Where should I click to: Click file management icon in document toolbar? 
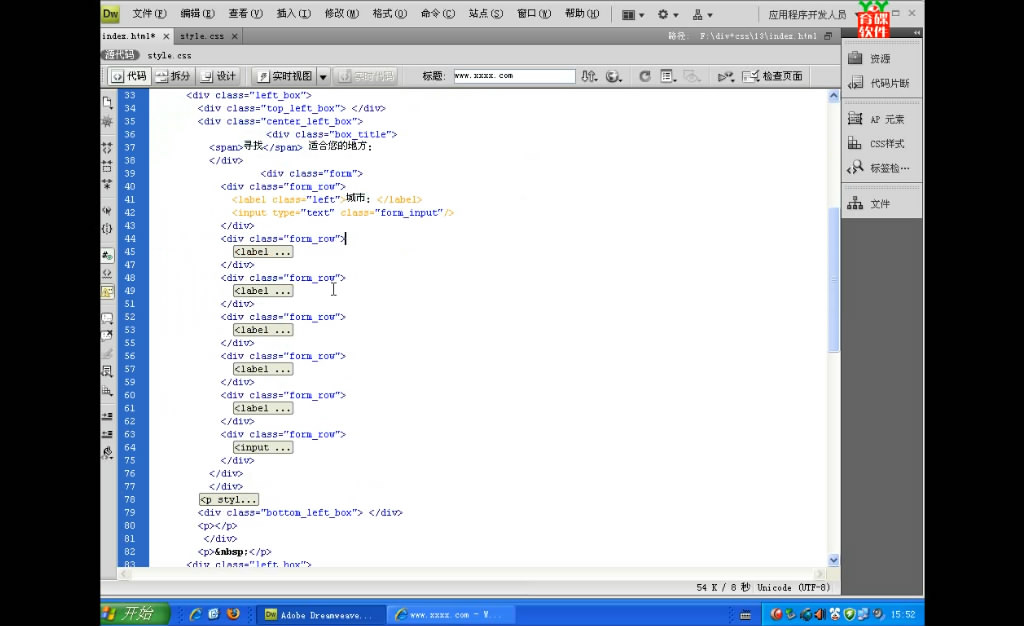(589, 76)
